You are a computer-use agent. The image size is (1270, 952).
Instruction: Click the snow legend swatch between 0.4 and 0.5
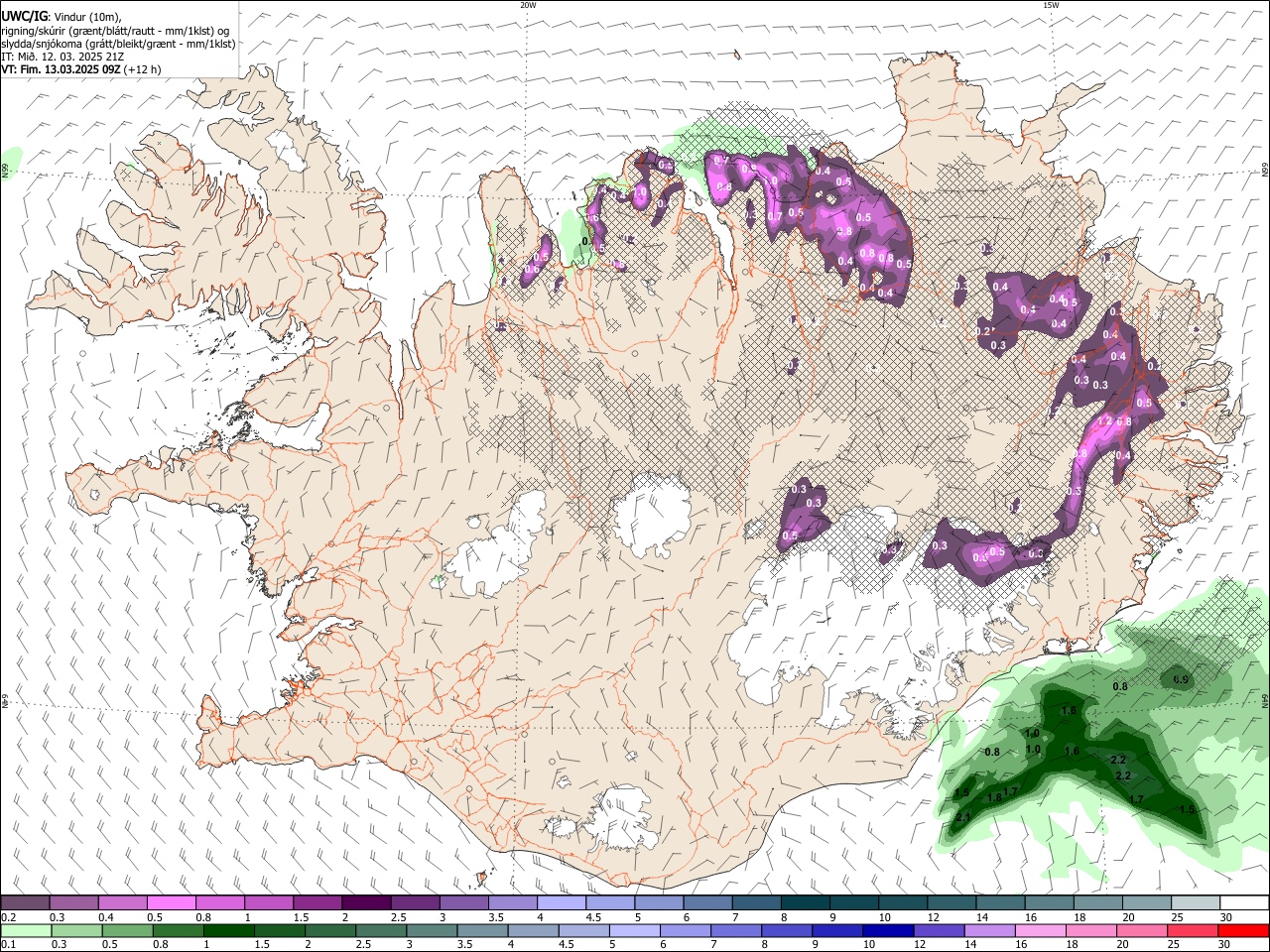click(122, 902)
